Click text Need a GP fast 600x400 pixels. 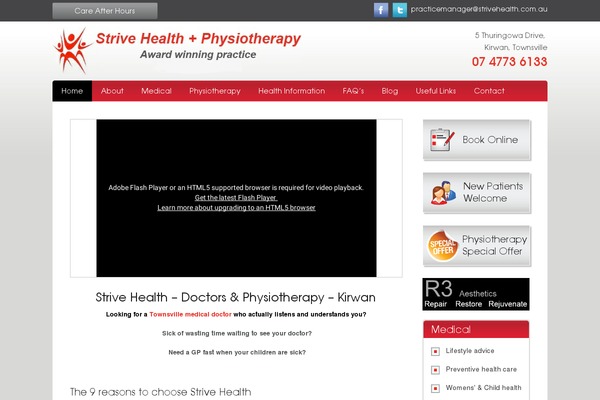[237, 352]
